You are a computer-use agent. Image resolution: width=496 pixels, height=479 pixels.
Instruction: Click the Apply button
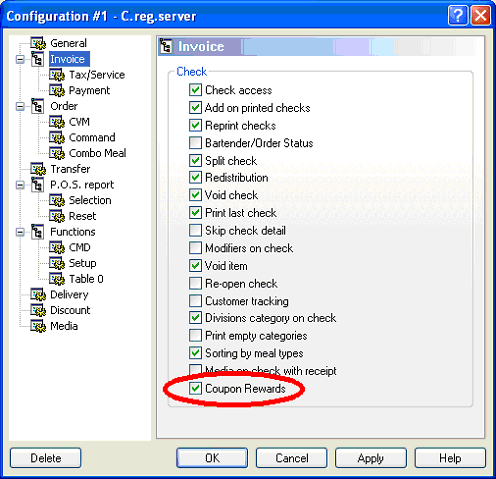click(x=371, y=458)
